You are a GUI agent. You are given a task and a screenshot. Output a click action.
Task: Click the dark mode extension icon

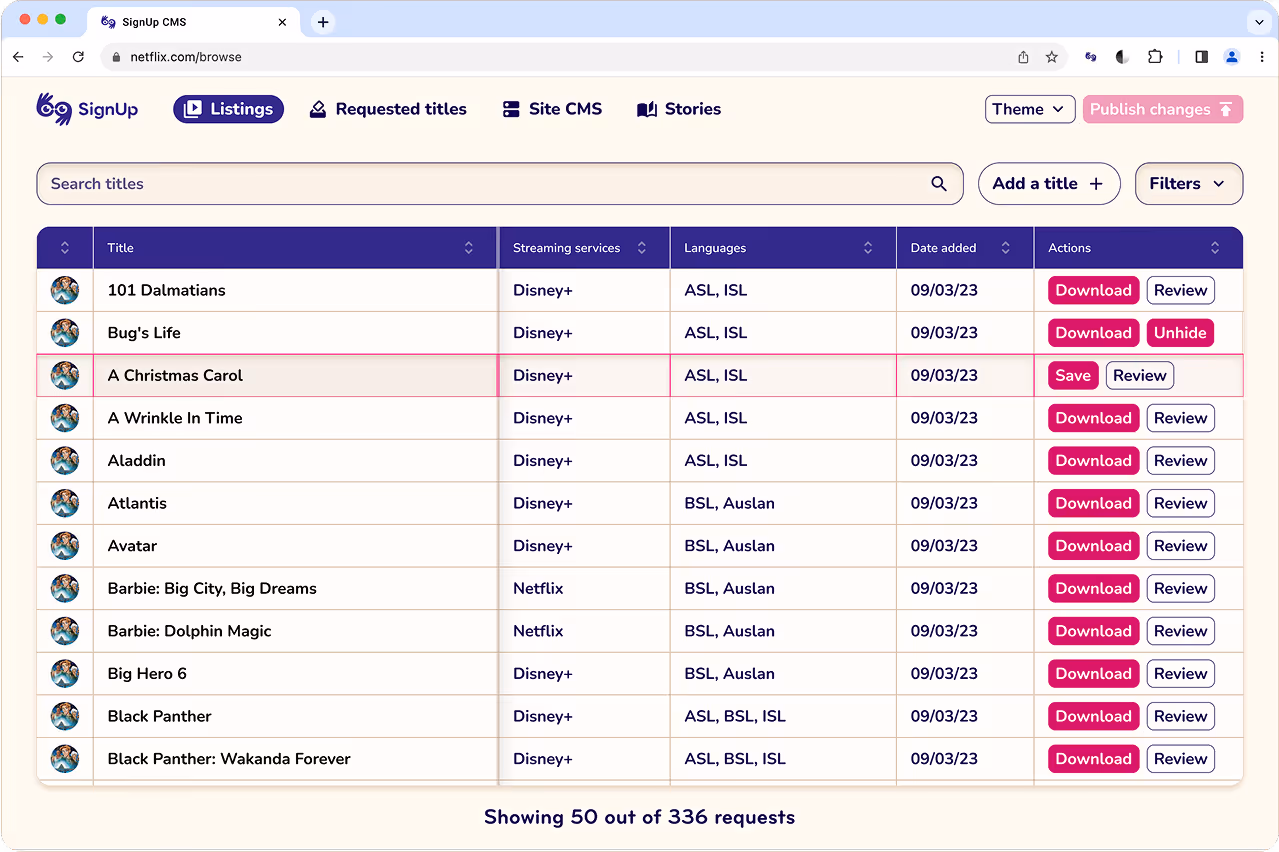(1122, 57)
